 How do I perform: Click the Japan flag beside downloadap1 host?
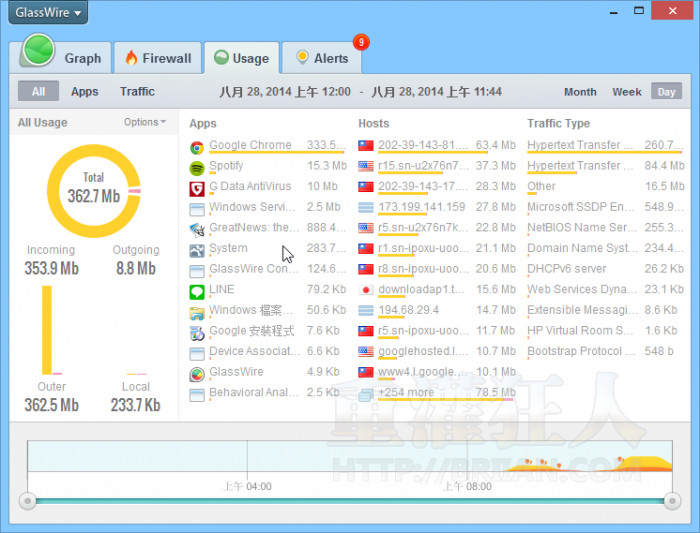(x=366, y=290)
